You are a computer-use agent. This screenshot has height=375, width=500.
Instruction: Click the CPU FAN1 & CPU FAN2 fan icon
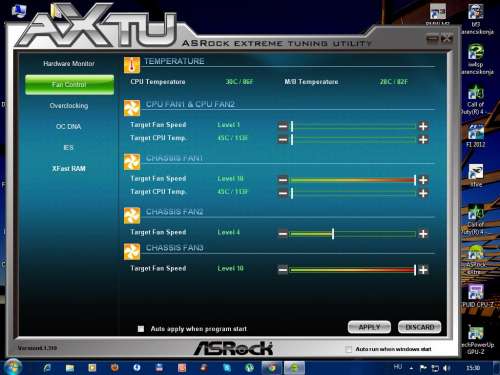[x=132, y=108]
